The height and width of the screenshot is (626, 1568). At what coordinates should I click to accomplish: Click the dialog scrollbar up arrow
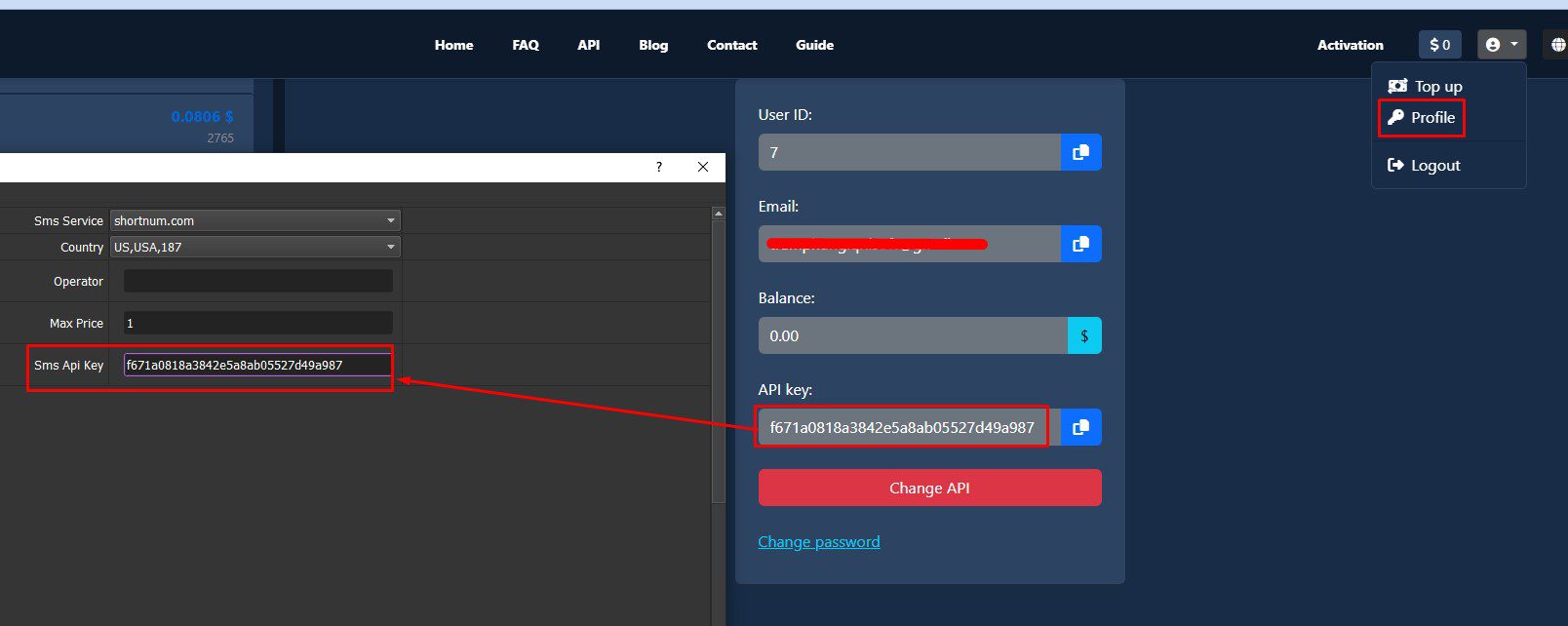coord(719,213)
